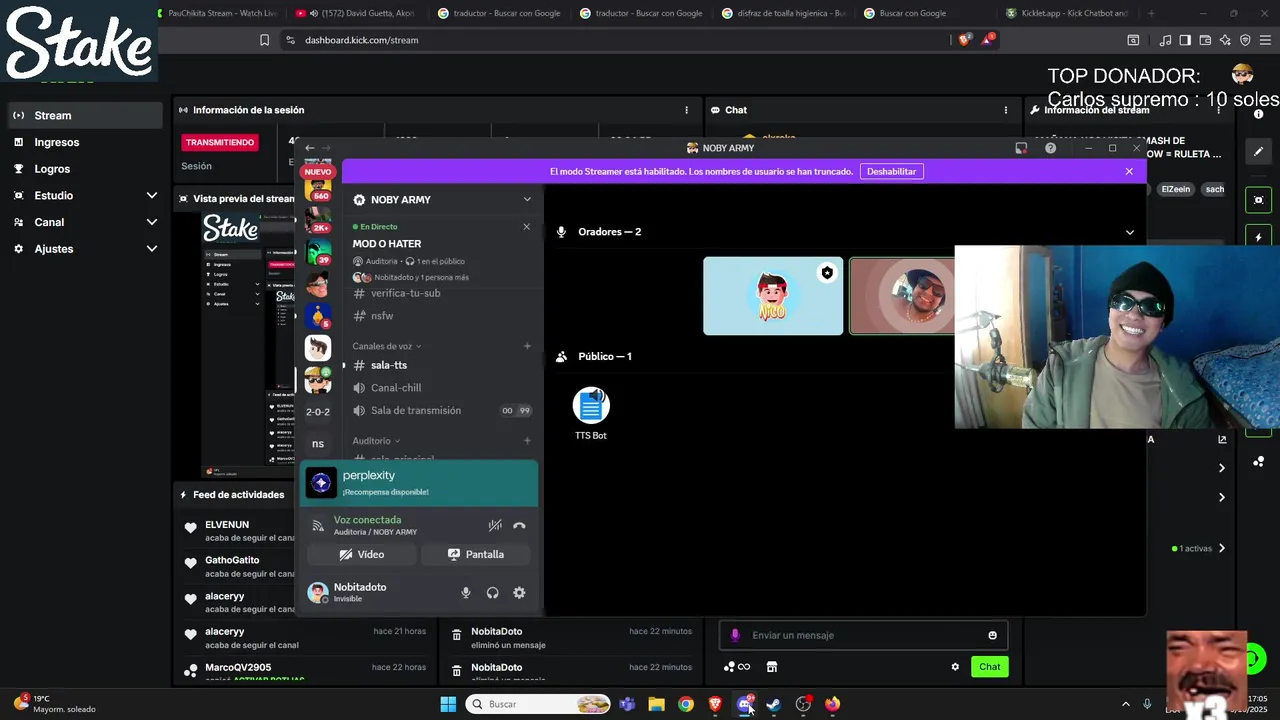
Task: Open Brave Leo AI sparkle icon
Action: coord(1225,40)
